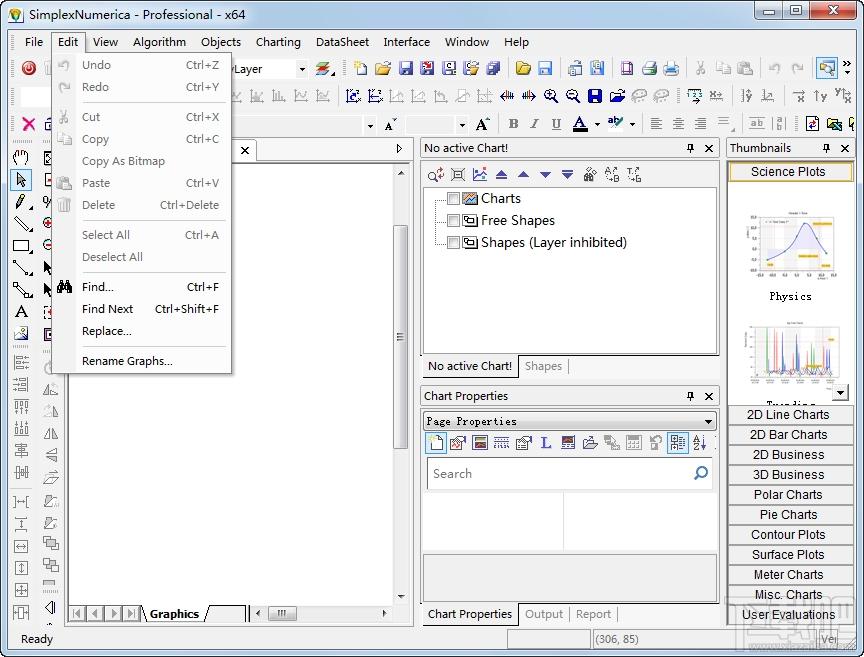The height and width of the screenshot is (657, 864).
Task: Select the Graphics sheet tab
Action: 174,613
